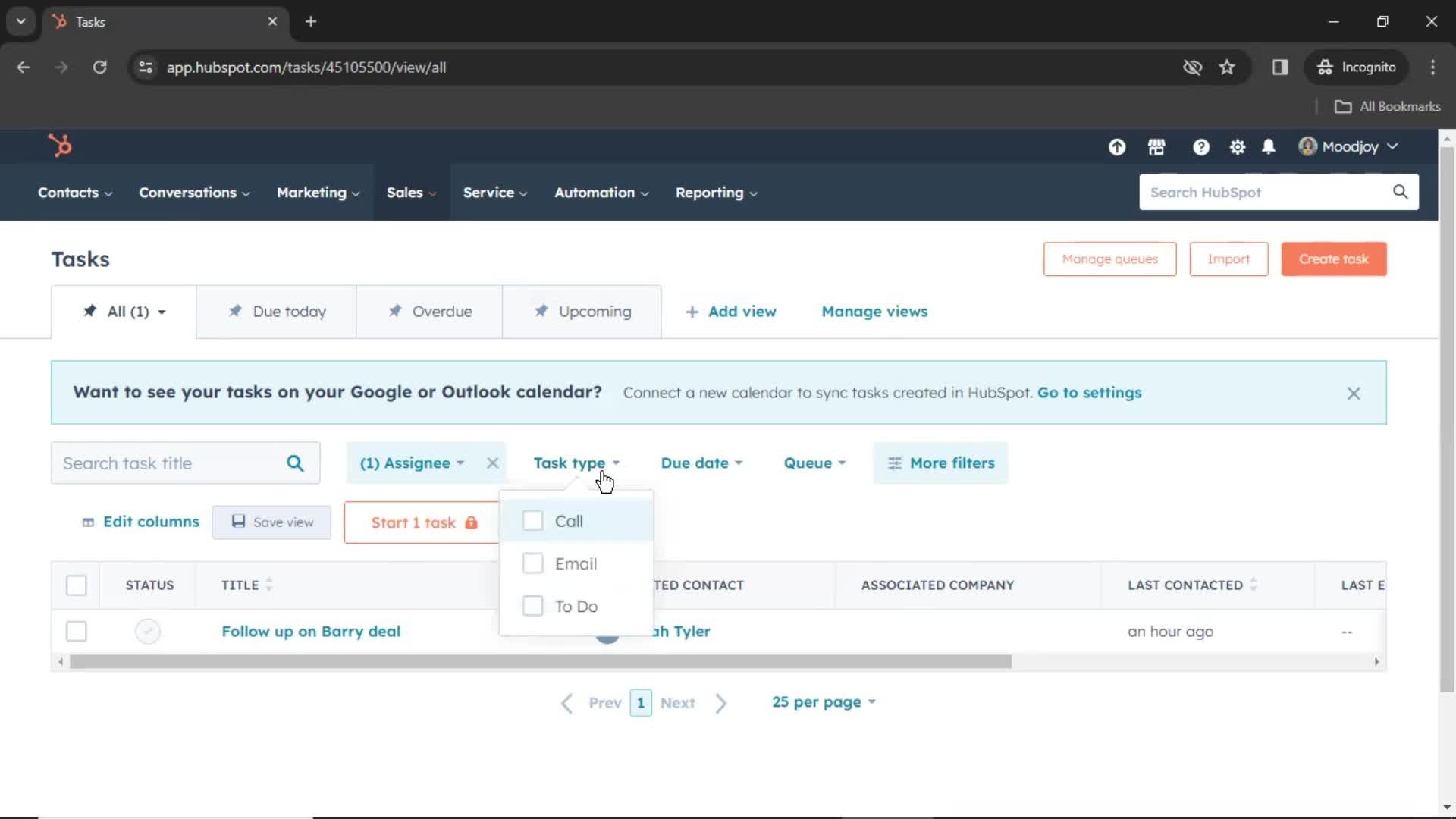Click Go to settings calendar sync link

1089,392
